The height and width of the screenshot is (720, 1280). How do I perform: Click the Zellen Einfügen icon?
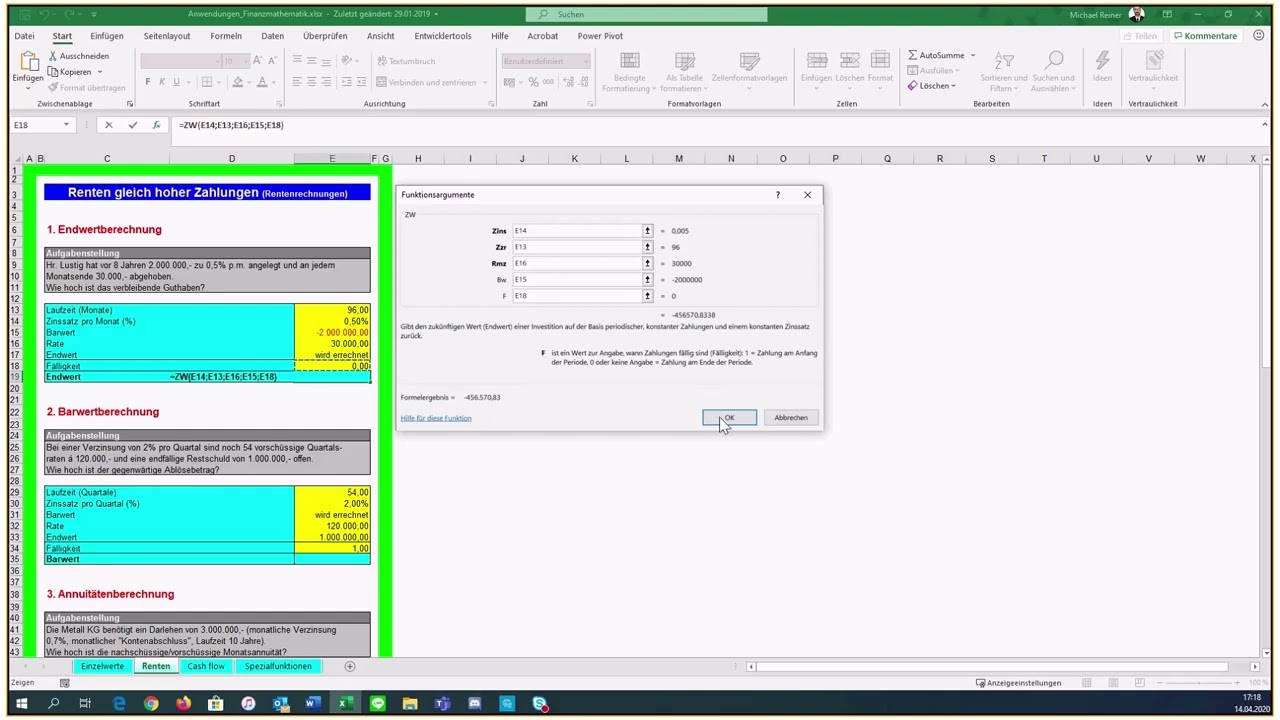(816, 61)
